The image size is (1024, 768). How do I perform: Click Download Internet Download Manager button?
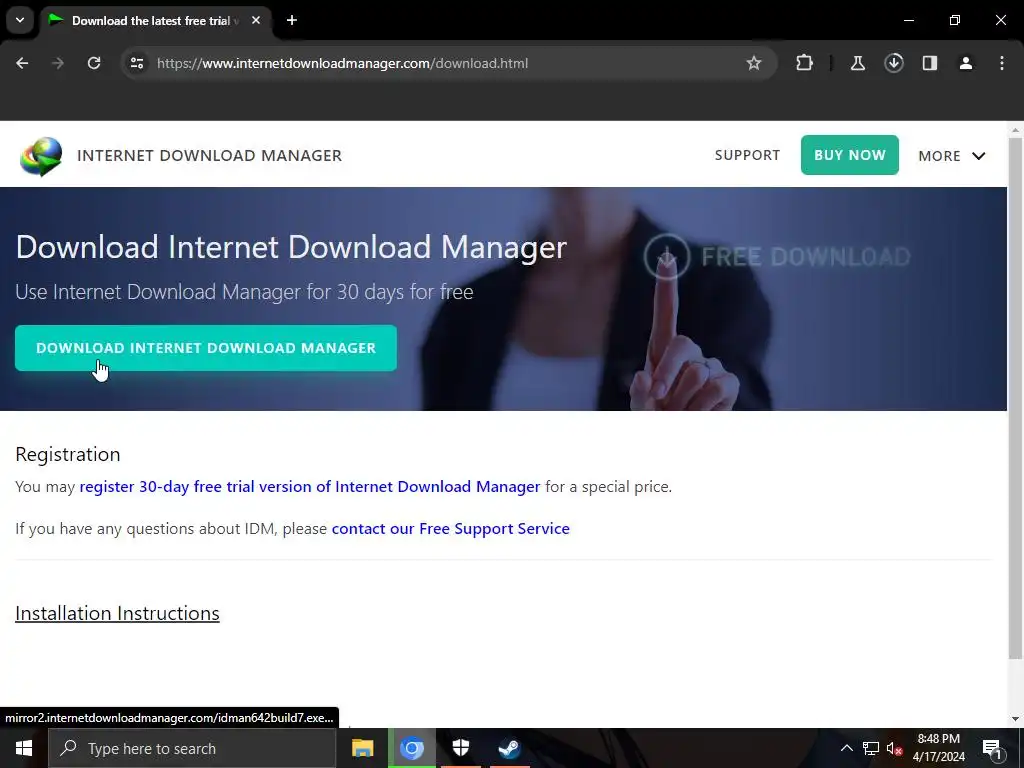tap(206, 348)
